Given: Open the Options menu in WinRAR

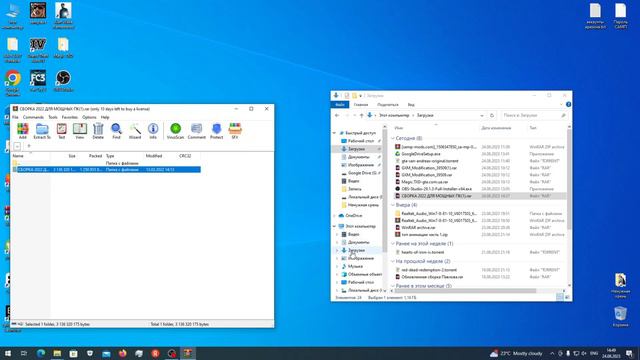Looking at the screenshot, I should click(x=89, y=117).
